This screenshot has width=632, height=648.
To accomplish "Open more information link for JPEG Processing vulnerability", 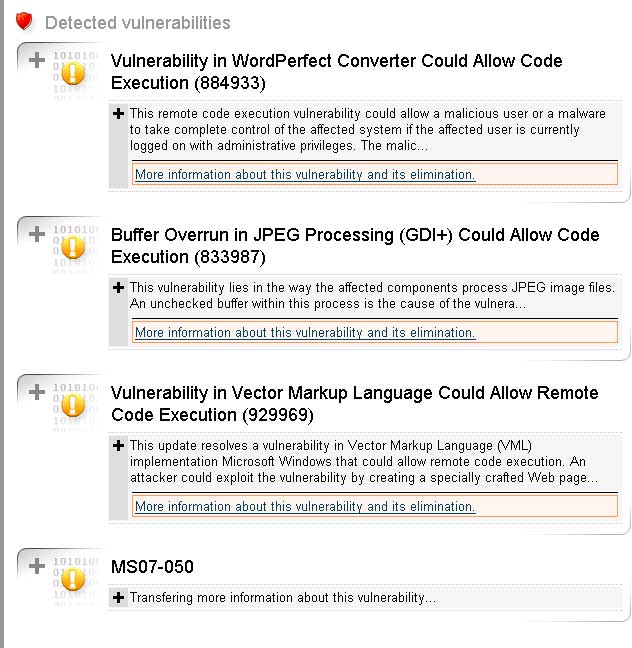I will [305, 332].
